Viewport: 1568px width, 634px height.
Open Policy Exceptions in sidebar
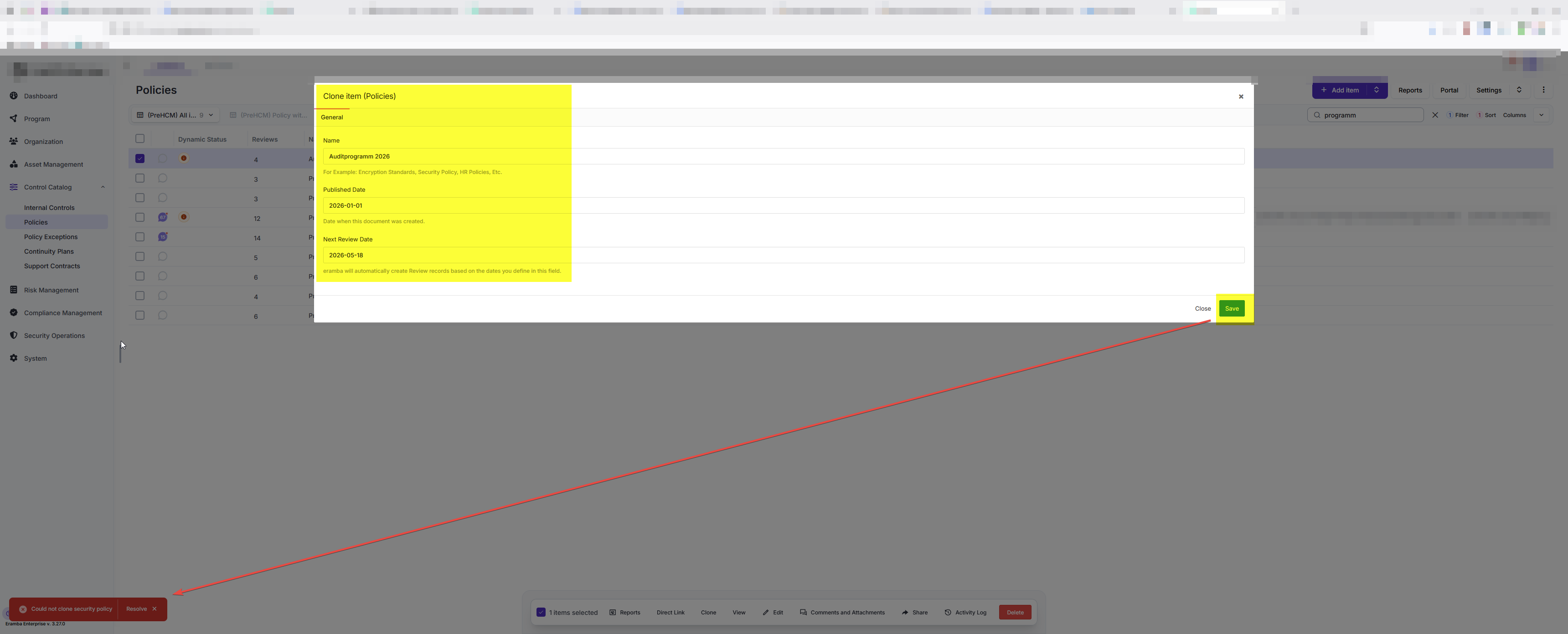[x=51, y=237]
